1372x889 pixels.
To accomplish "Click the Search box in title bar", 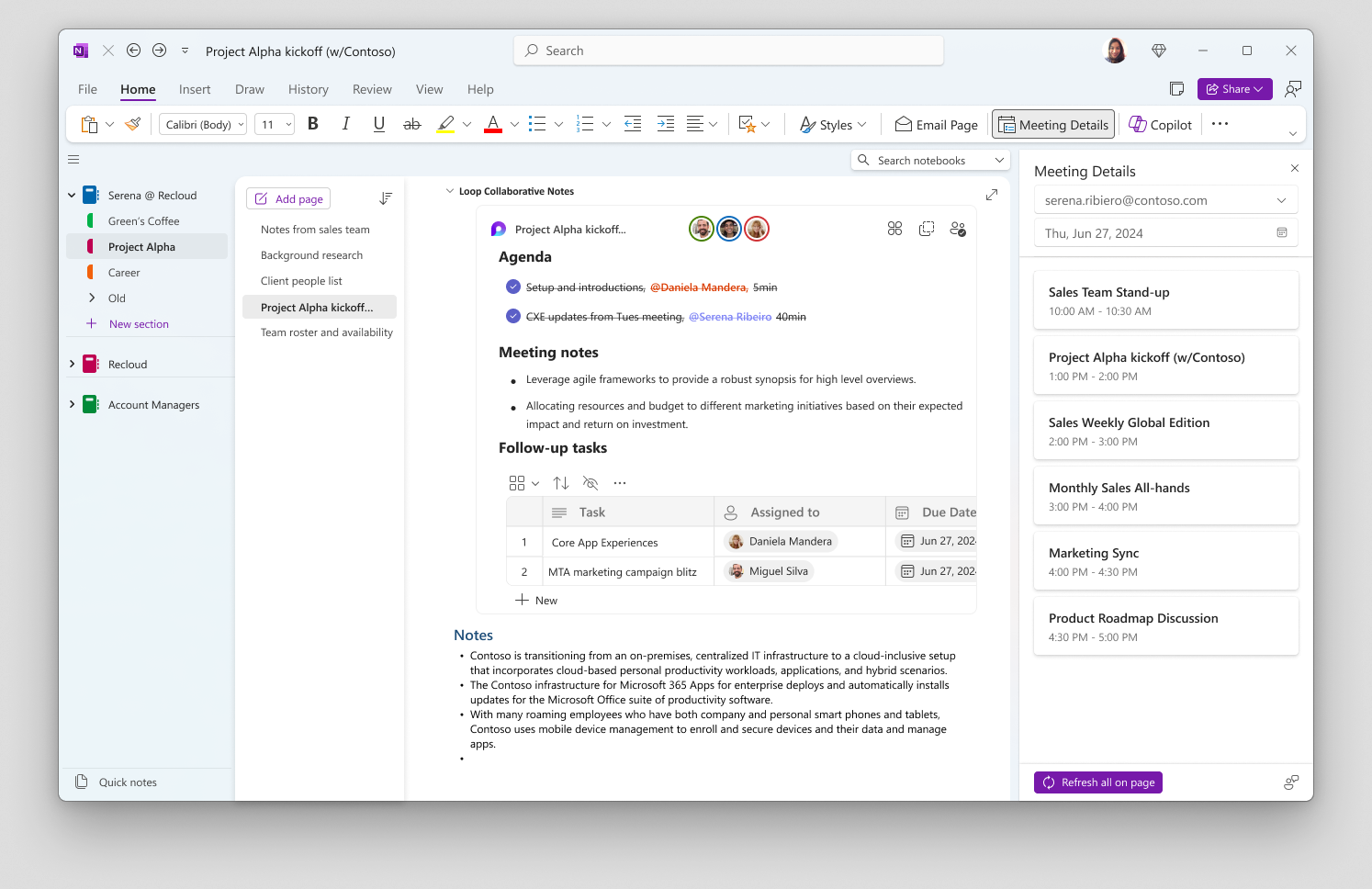I will click(x=729, y=51).
